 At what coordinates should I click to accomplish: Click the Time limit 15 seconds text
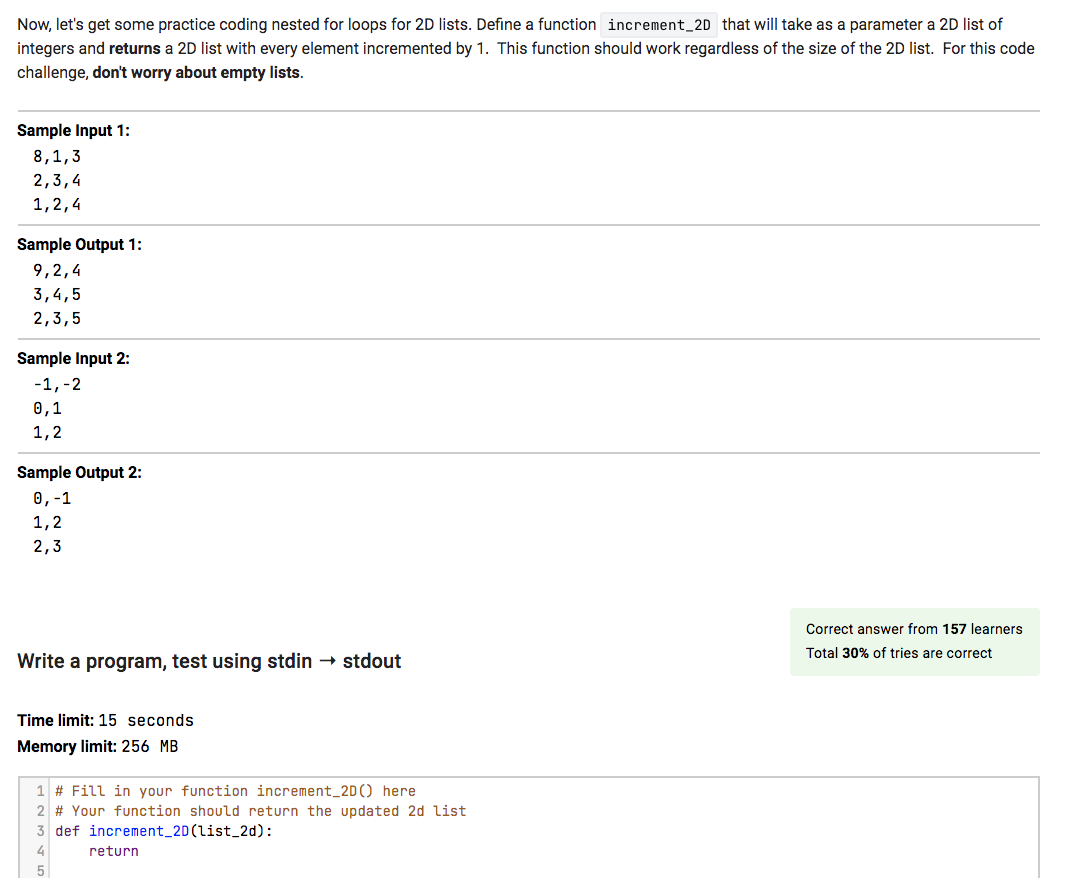click(x=105, y=720)
